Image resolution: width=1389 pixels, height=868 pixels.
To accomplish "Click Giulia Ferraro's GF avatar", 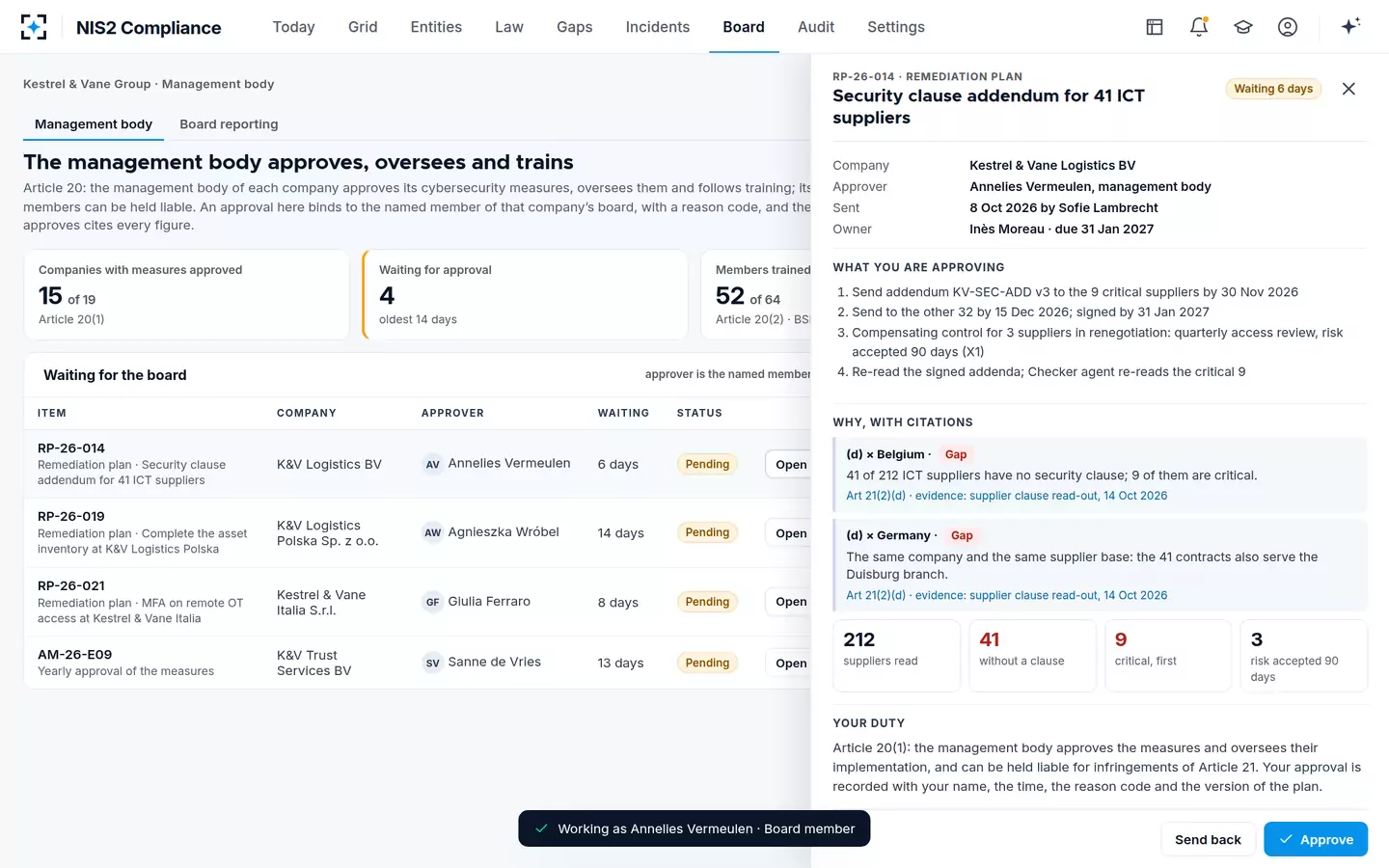I will [x=433, y=602].
